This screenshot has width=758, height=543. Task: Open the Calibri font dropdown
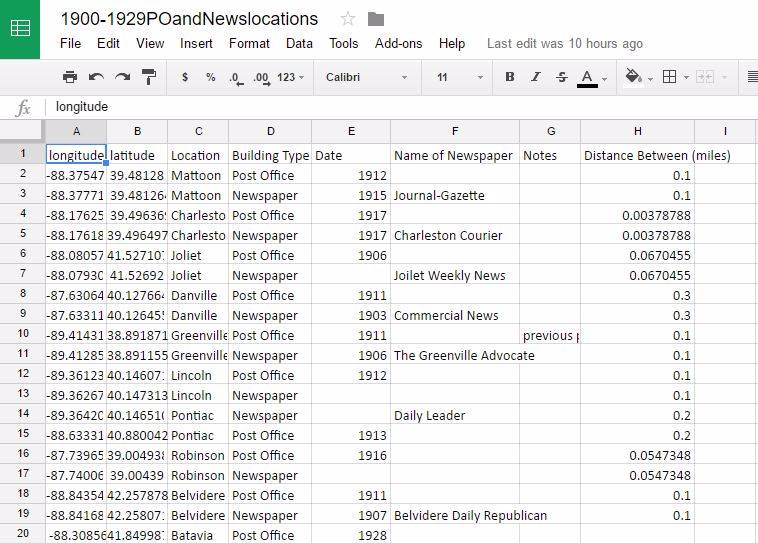(x=366, y=77)
